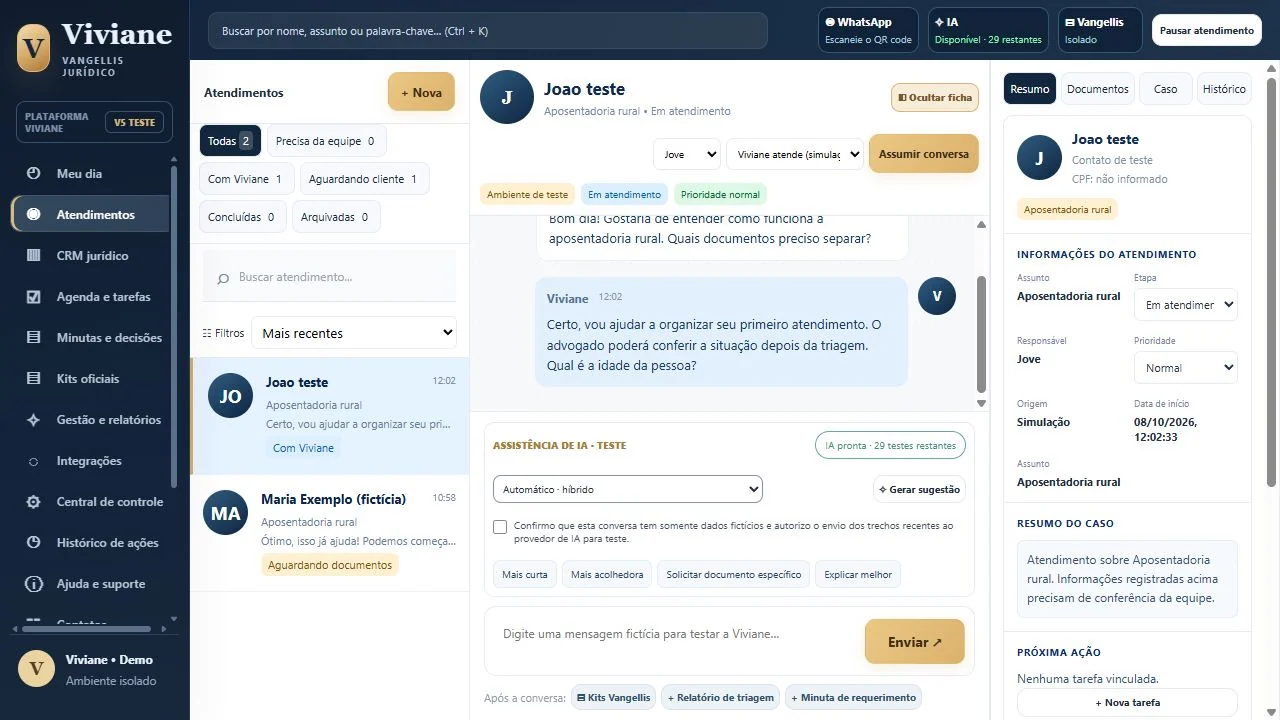Focus the global search field
Image resolution: width=1280 pixels, height=720 pixels.
pos(488,31)
